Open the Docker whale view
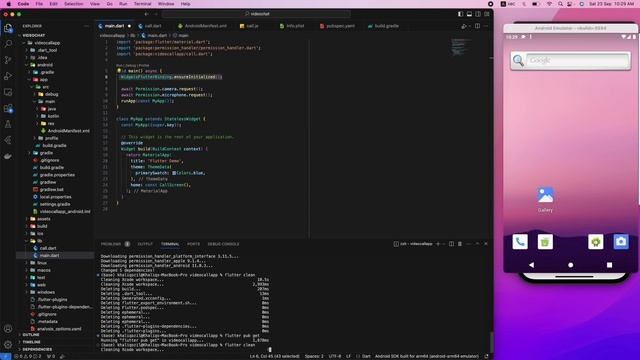Screen dimensions: 640x360 (8, 156)
